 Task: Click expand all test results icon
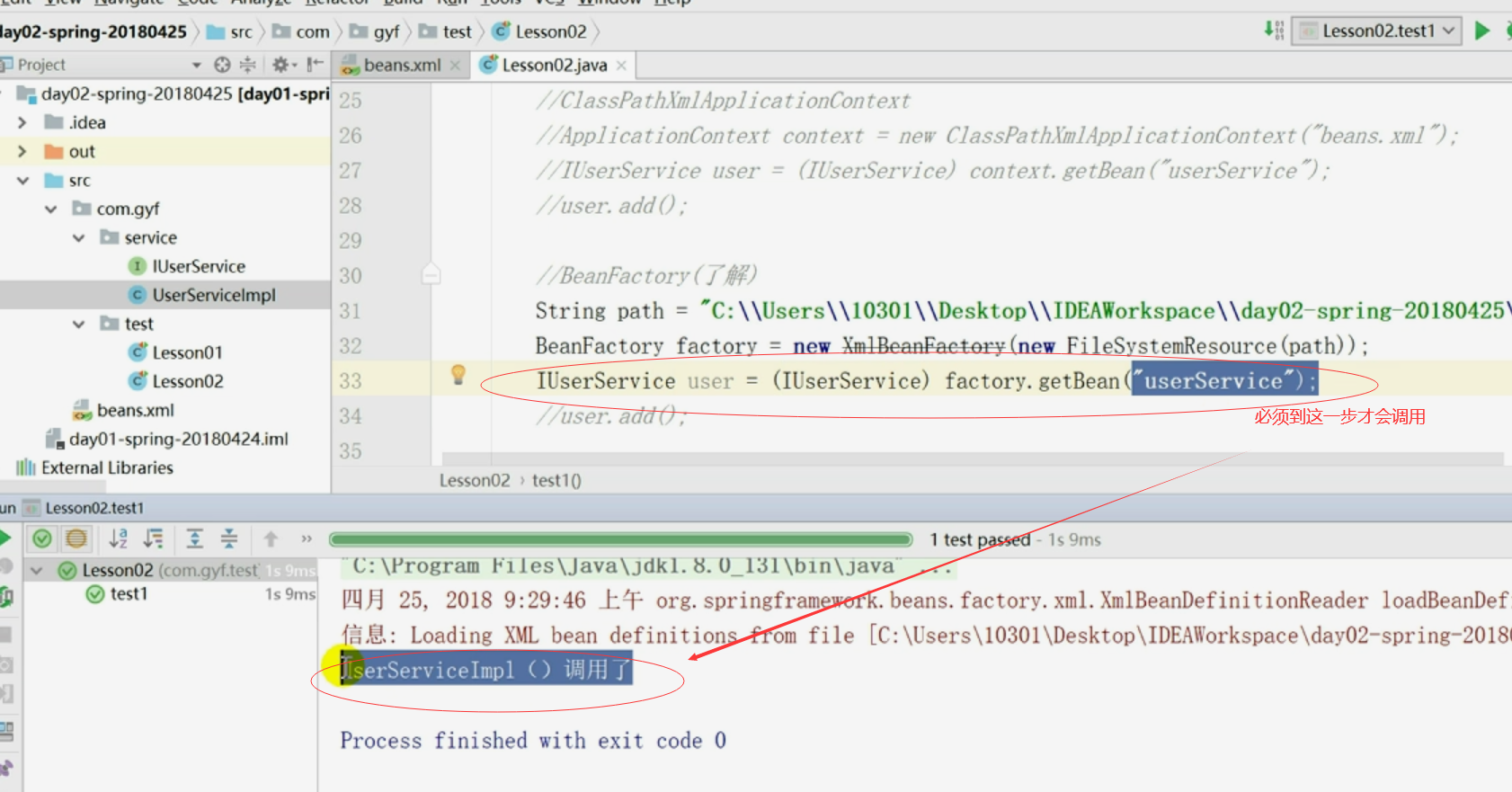(194, 538)
